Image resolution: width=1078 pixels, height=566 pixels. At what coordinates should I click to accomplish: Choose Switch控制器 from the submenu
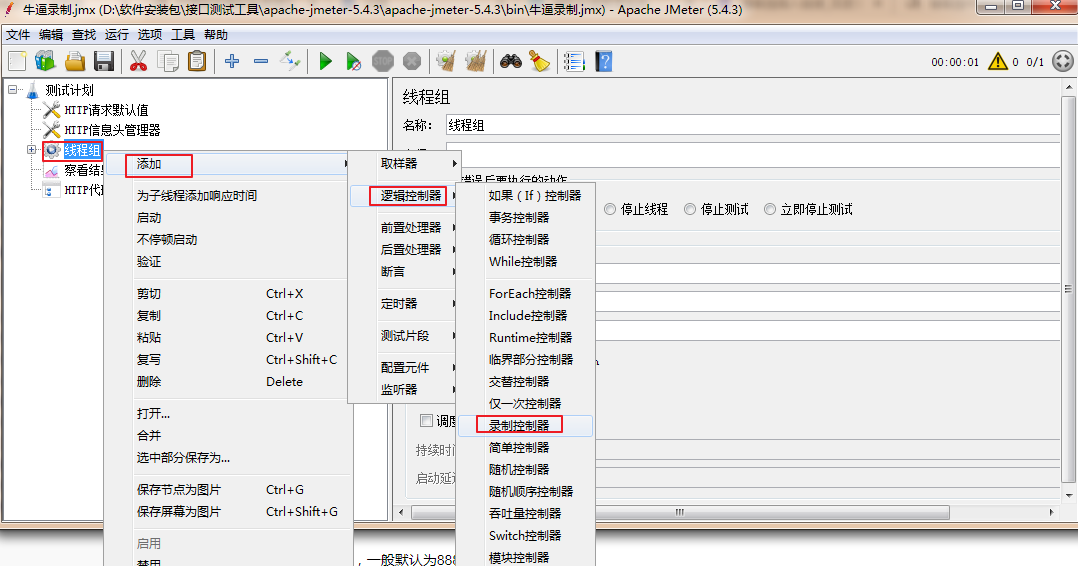tap(525, 536)
